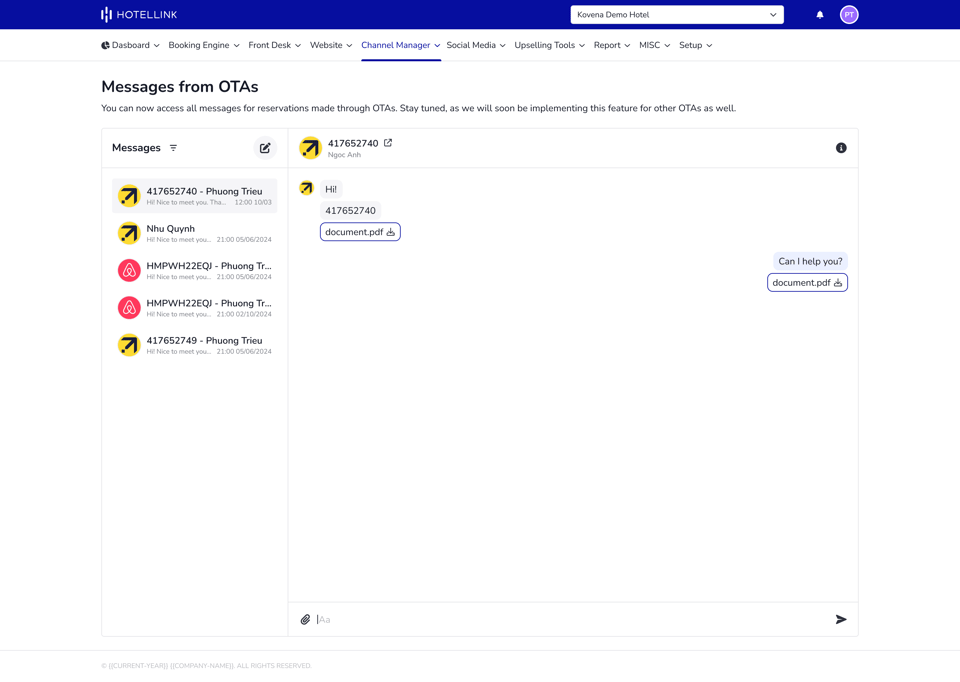The image size is (960, 682).
Task: Click the Messages from OTAs heading
Action: [179, 87]
